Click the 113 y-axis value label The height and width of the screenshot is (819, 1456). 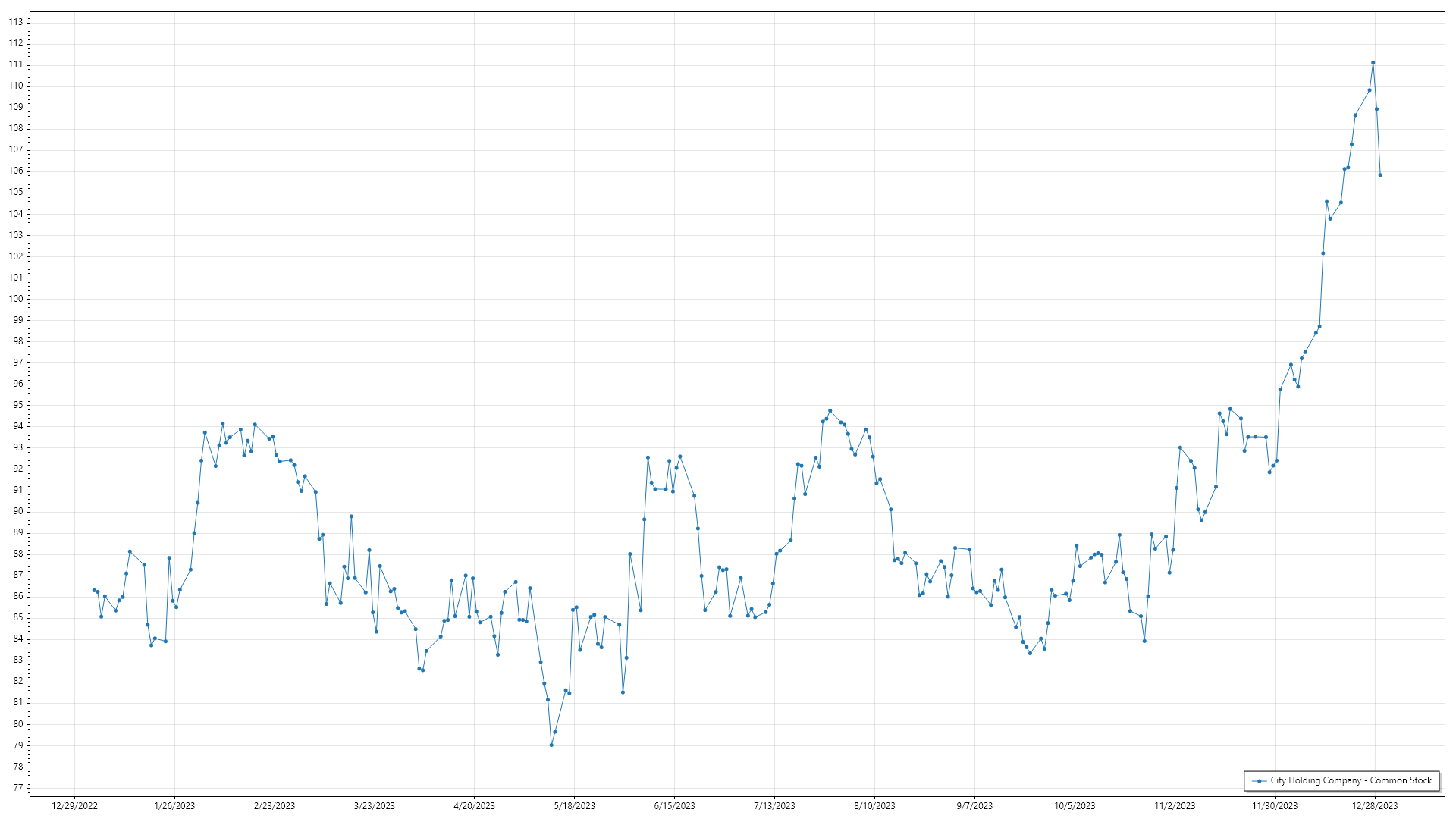click(16, 22)
